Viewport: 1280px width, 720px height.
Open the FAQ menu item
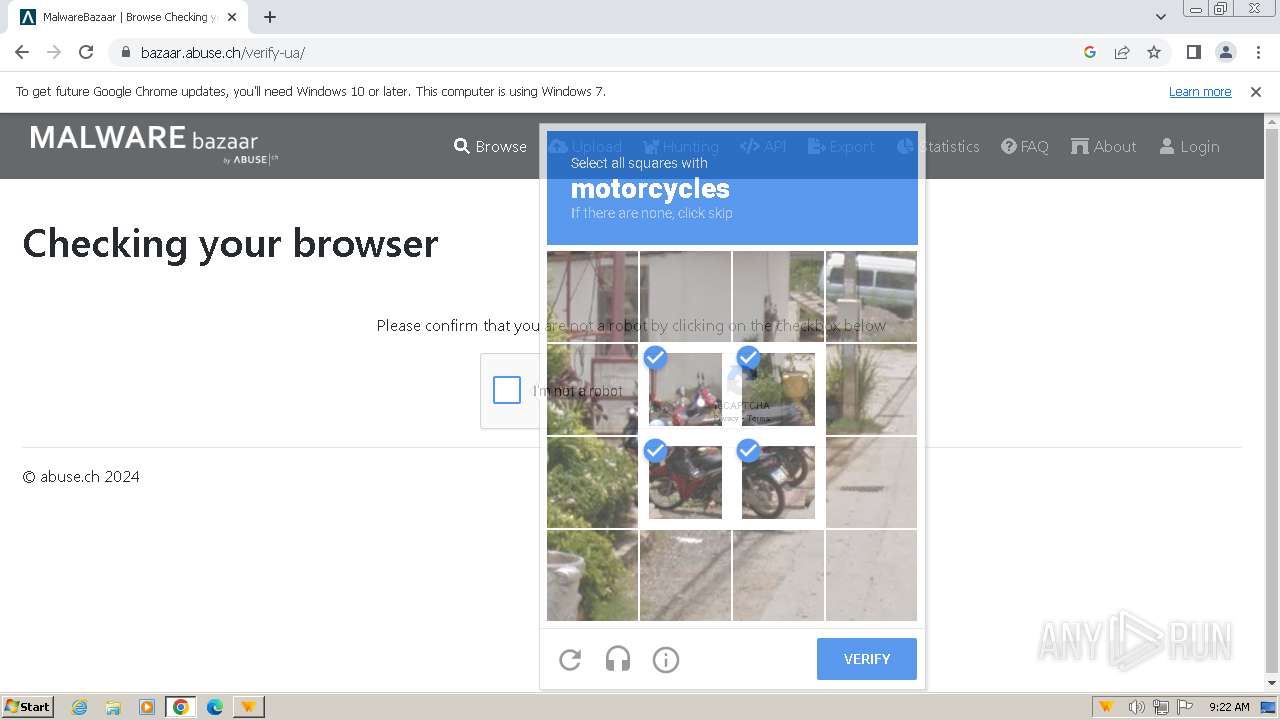coord(1025,146)
